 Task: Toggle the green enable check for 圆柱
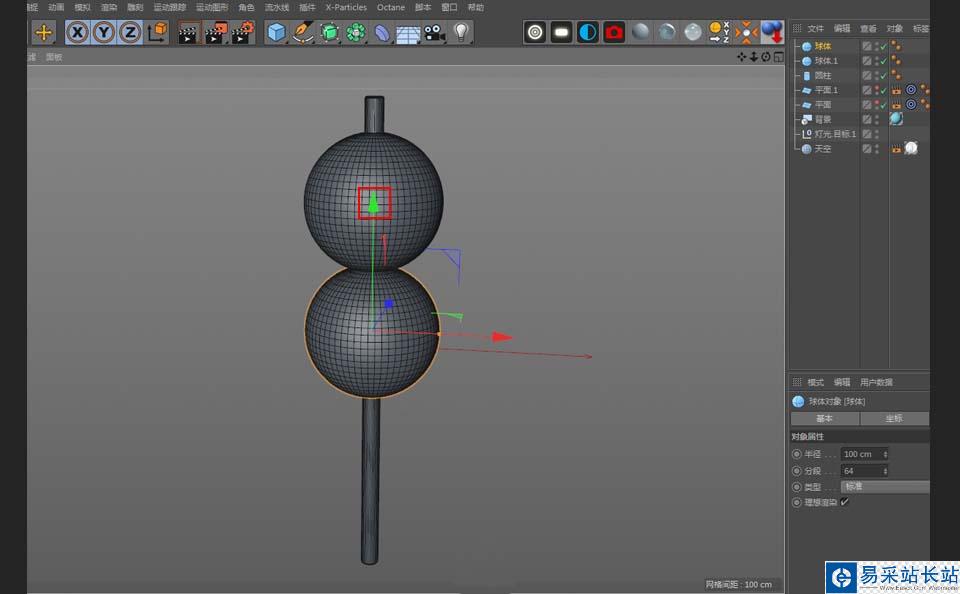coord(883,76)
